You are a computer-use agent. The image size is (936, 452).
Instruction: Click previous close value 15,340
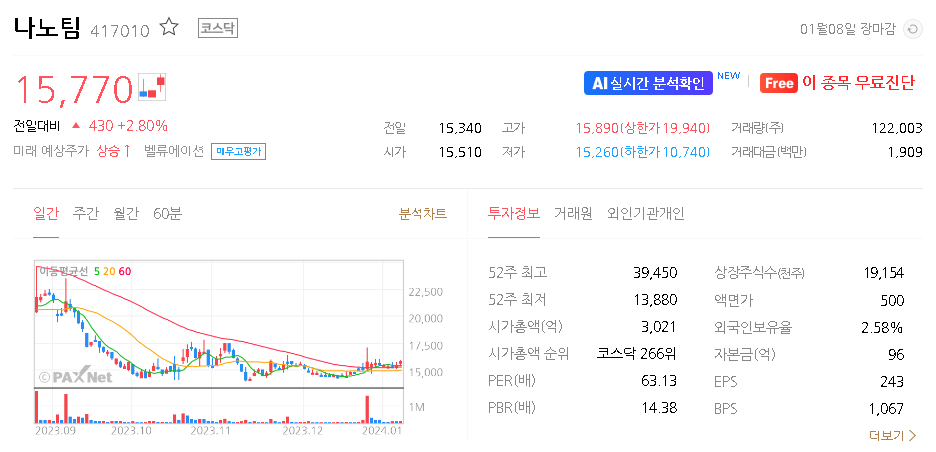(460, 128)
